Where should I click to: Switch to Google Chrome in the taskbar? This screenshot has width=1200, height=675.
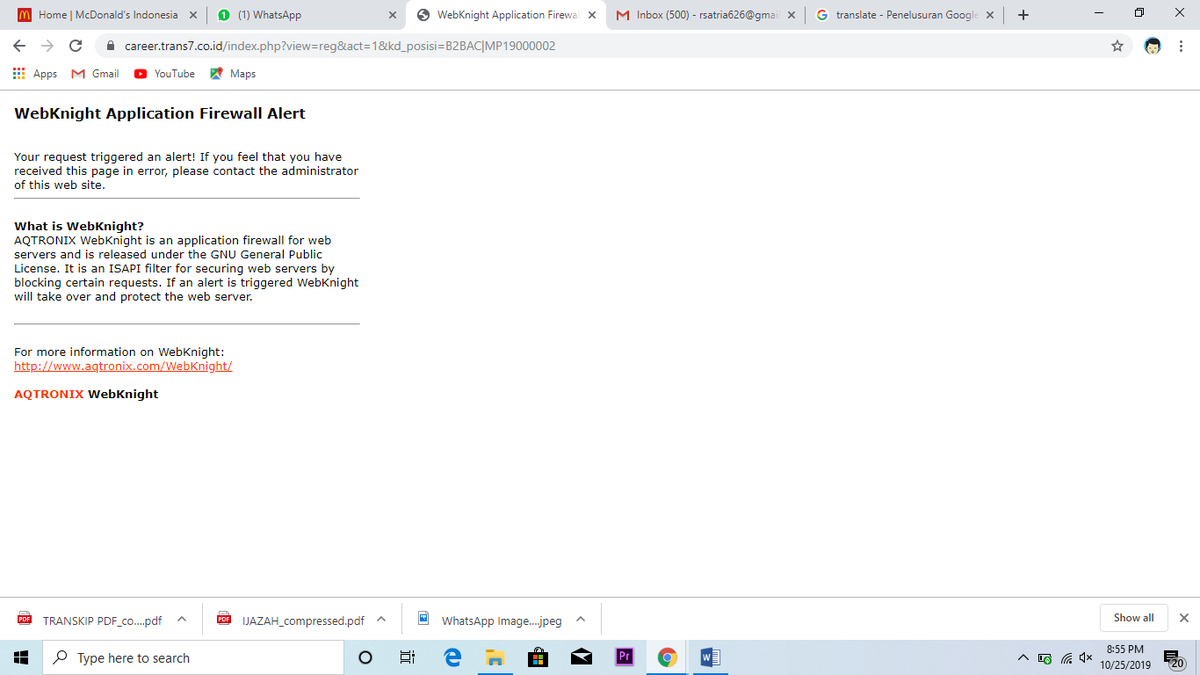(x=667, y=658)
